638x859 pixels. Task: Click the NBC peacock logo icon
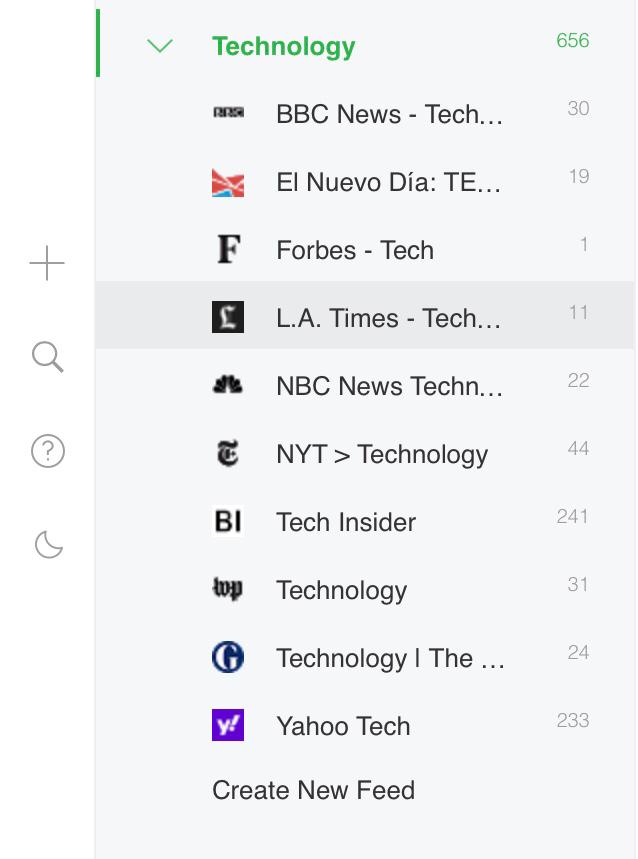pos(228,386)
